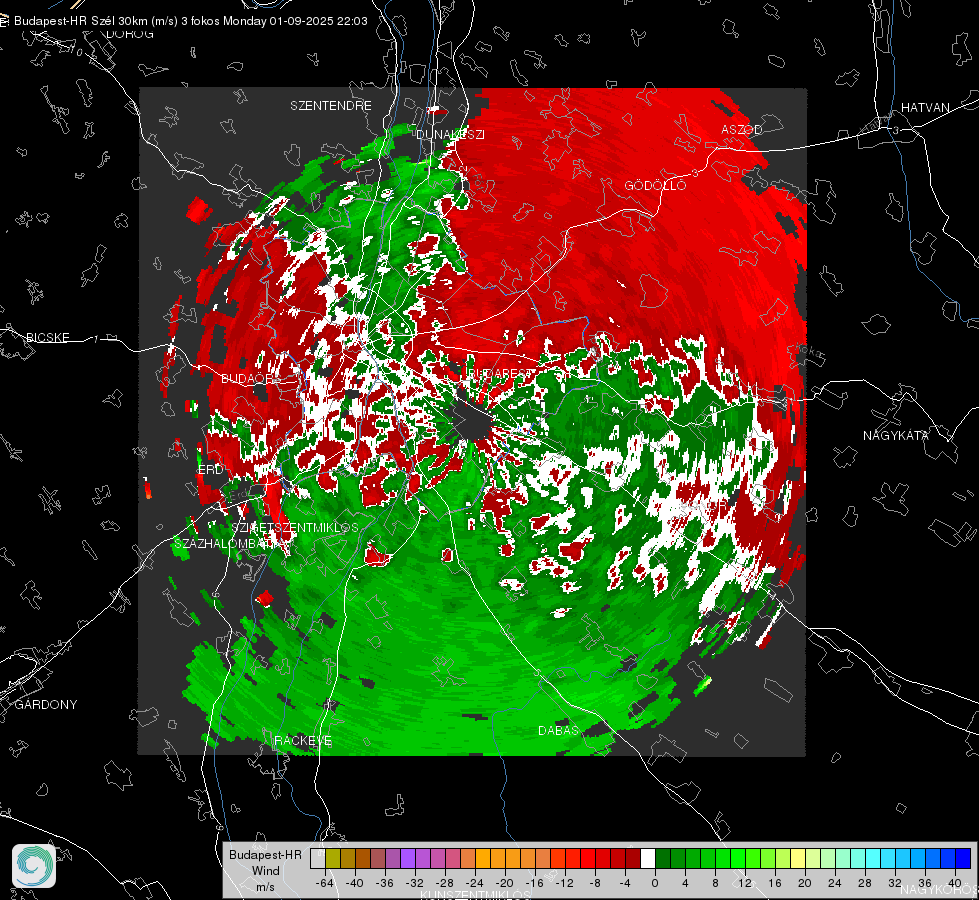This screenshot has height=900, width=979.
Task: Click the m/s unit label in legend
Action: tap(265, 887)
